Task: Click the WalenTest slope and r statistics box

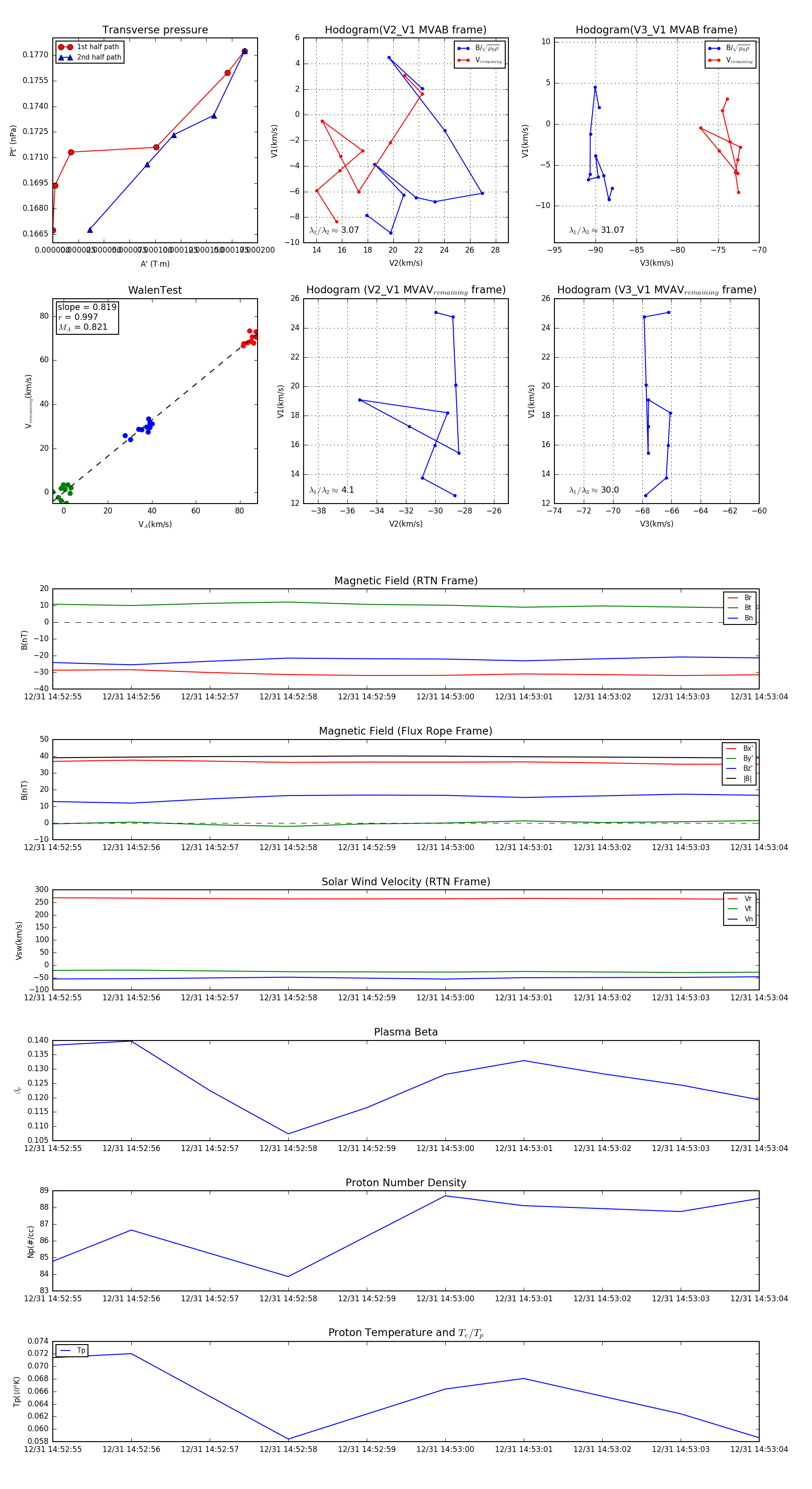Action: point(87,317)
